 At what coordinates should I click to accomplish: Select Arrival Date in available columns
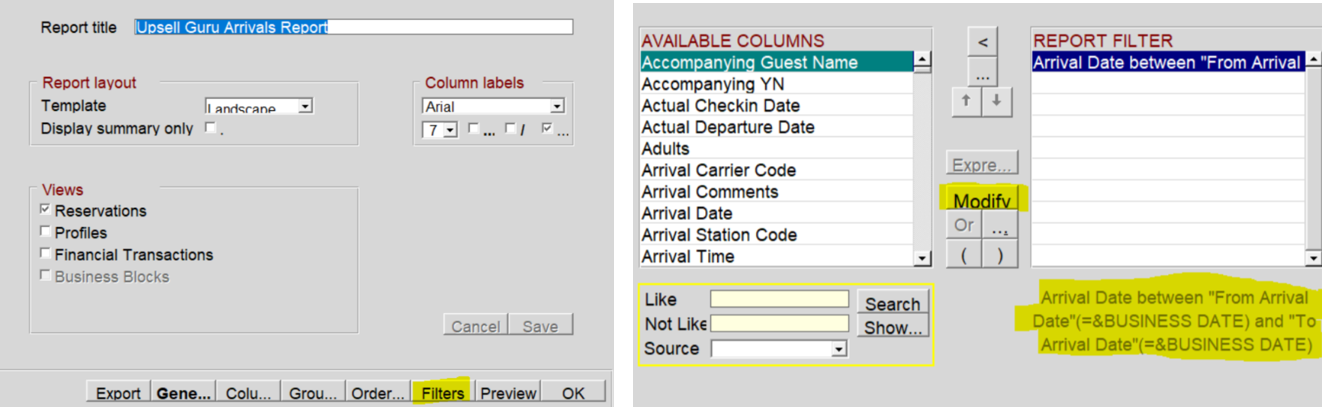click(x=776, y=213)
